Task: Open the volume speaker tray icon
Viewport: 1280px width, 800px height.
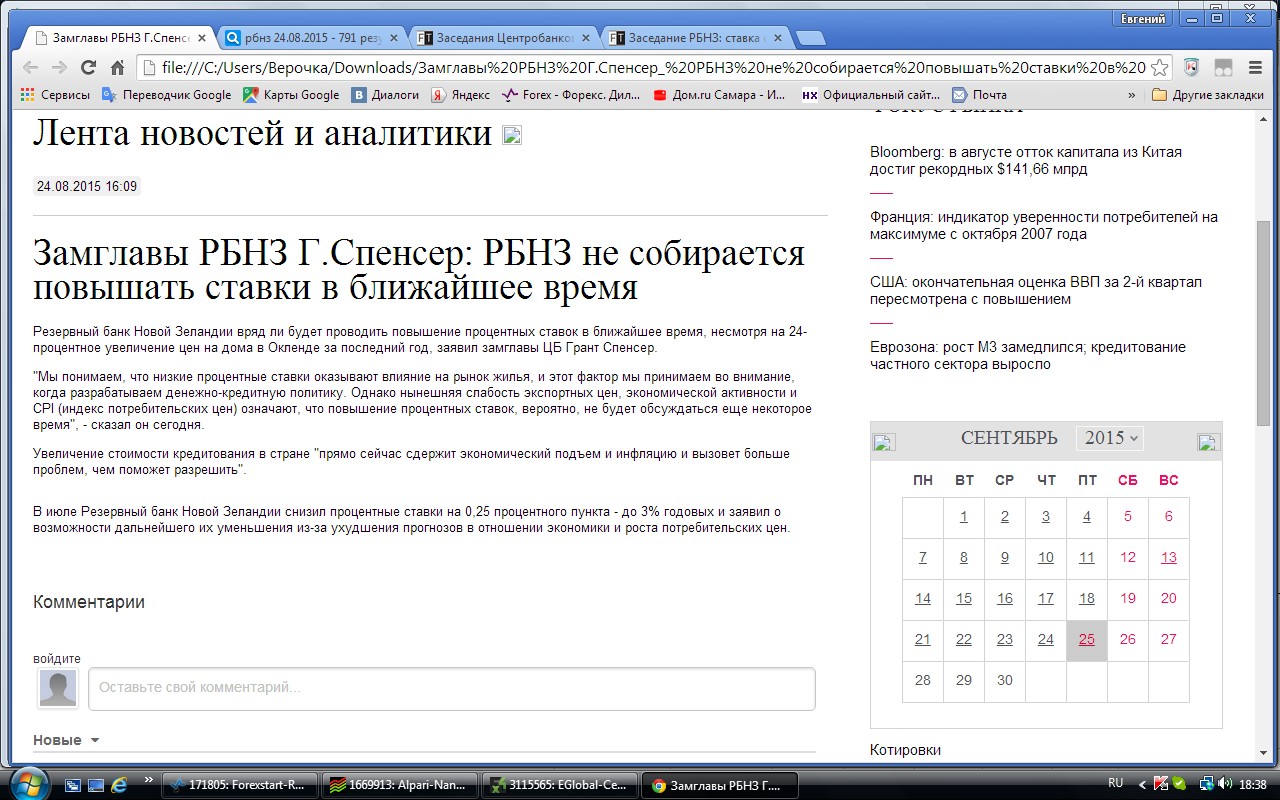Action: point(1226,784)
